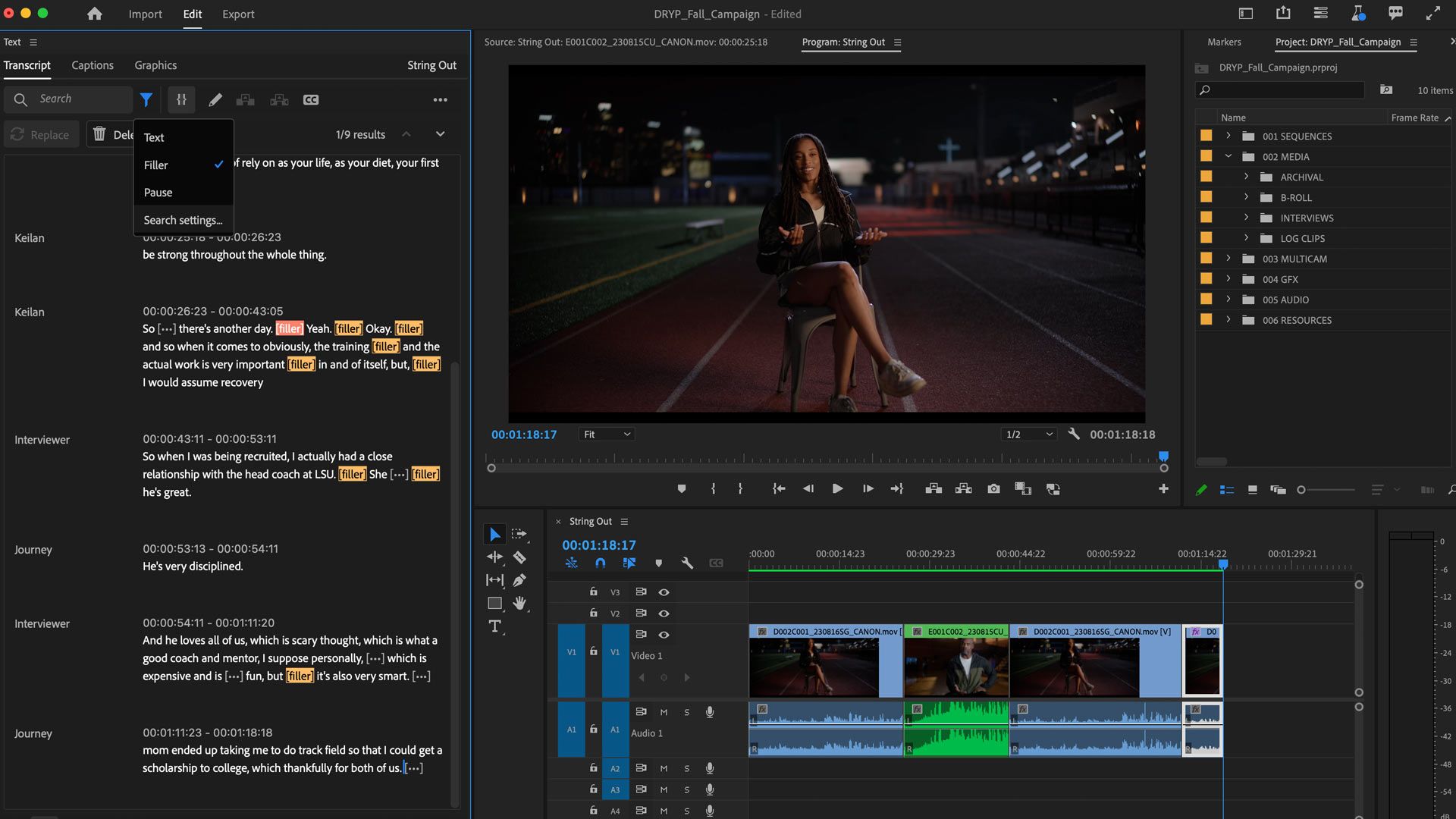Open the 1/2 playback resolution dropdown

[1028, 435]
